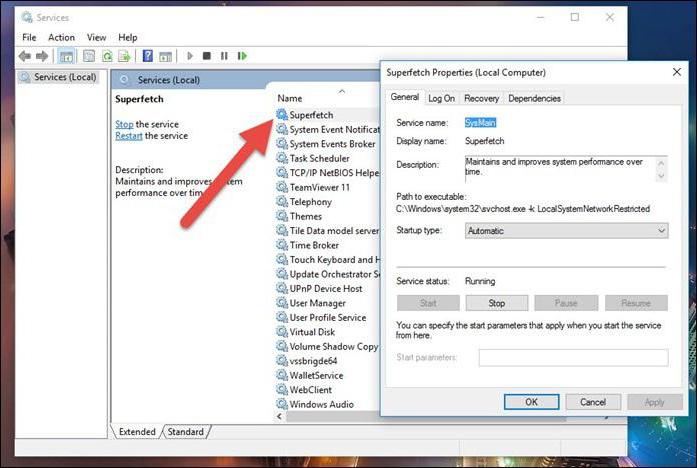Image resolution: width=697 pixels, height=468 pixels.
Task: Click the Back arrow in the toolbar
Action: click(x=25, y=56)
